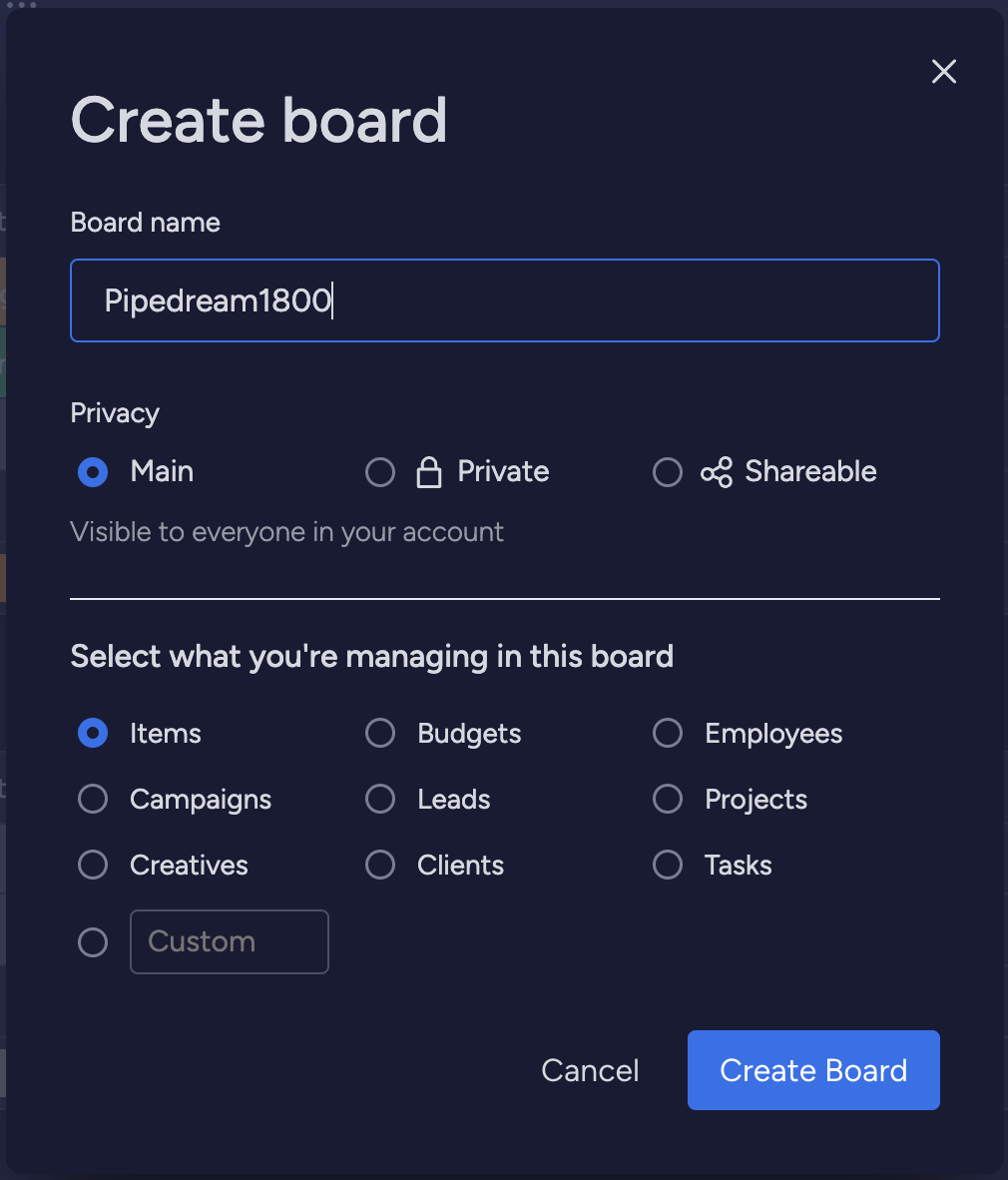Keep Items selected for board management
This screenshot has height=1180, width=1008.
pyautogui.click(x=93, y=733)
